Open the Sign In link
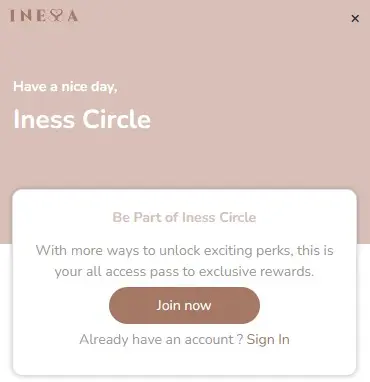Viewport: 370px width, 382px height. point(268,340)
